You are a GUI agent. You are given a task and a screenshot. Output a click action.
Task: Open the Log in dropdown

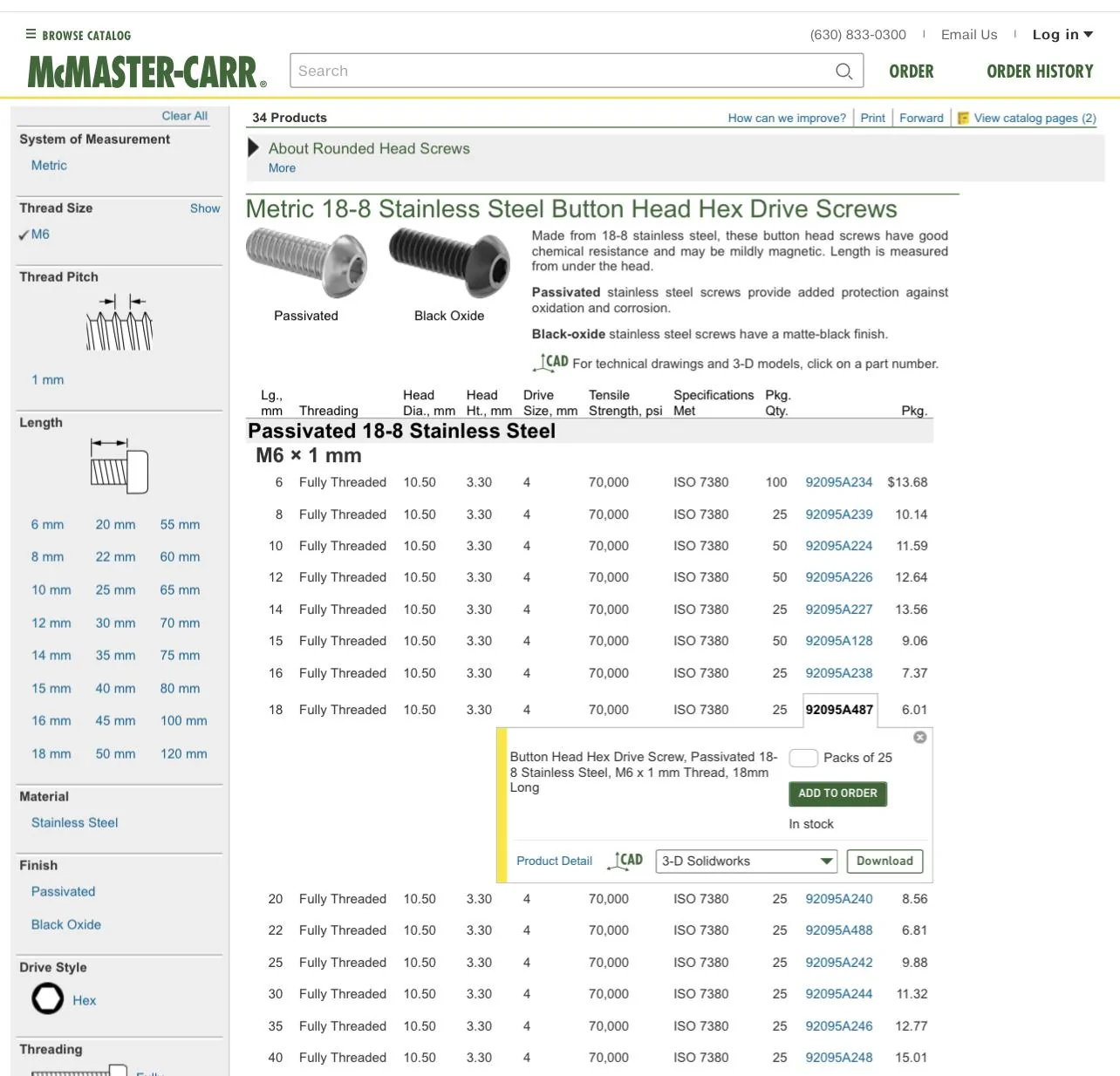(x=1062, y=35)
